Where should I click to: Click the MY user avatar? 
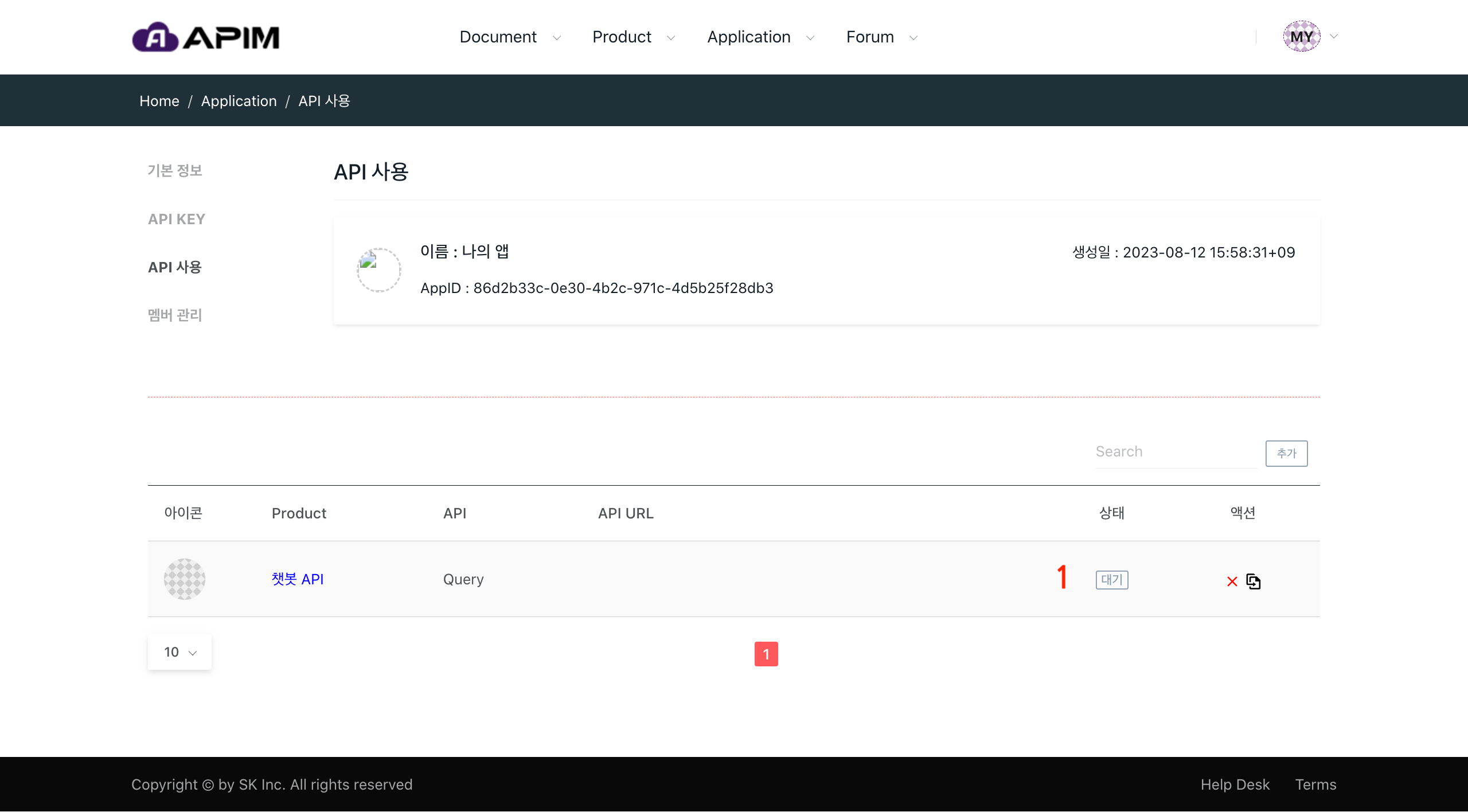click(1301, 37)
